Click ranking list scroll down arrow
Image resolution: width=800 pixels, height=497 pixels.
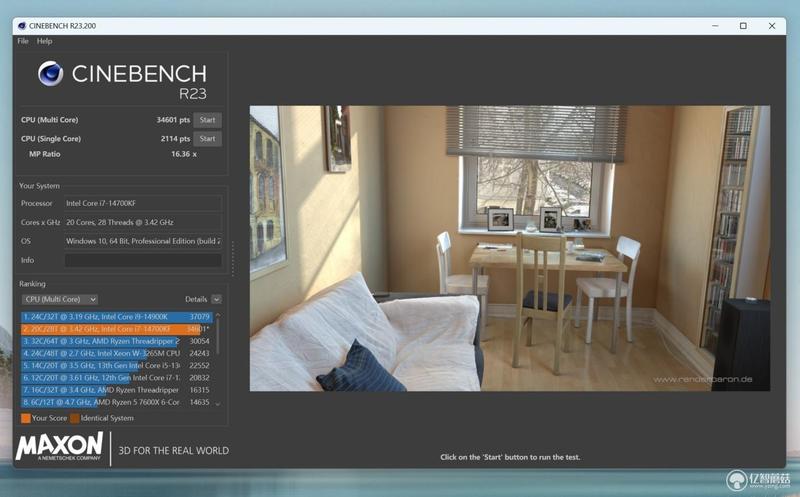218,404
